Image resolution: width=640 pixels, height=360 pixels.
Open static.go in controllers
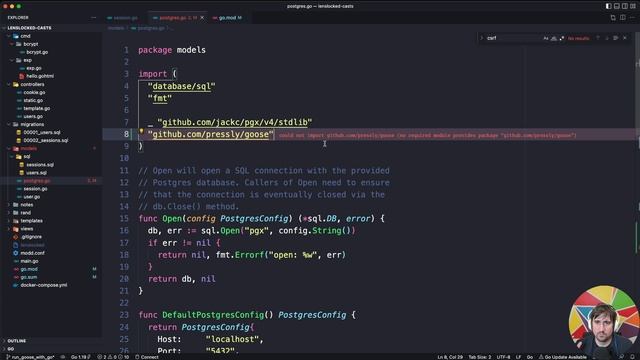click(x=33, y=100)
